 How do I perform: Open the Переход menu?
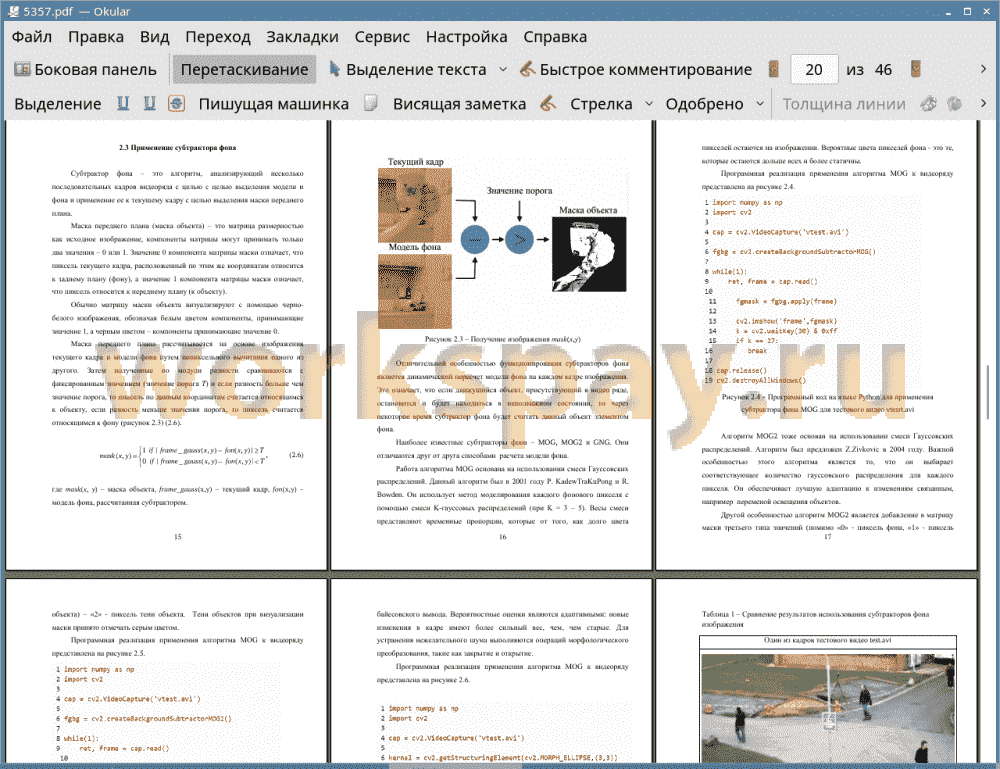(217, 37)
